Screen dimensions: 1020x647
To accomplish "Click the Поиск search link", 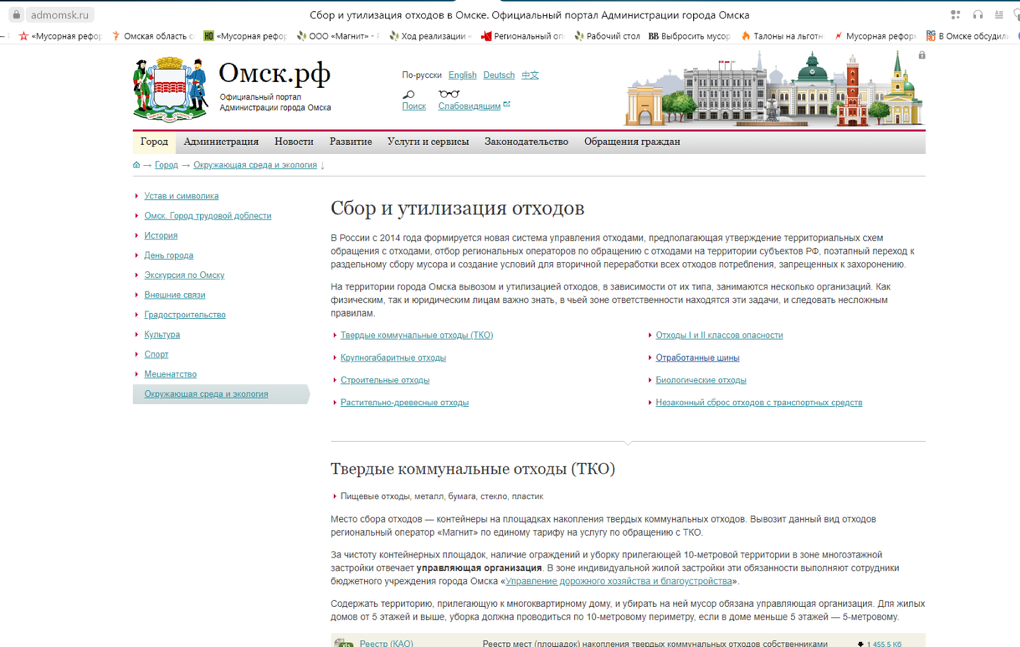I will 414,106.
